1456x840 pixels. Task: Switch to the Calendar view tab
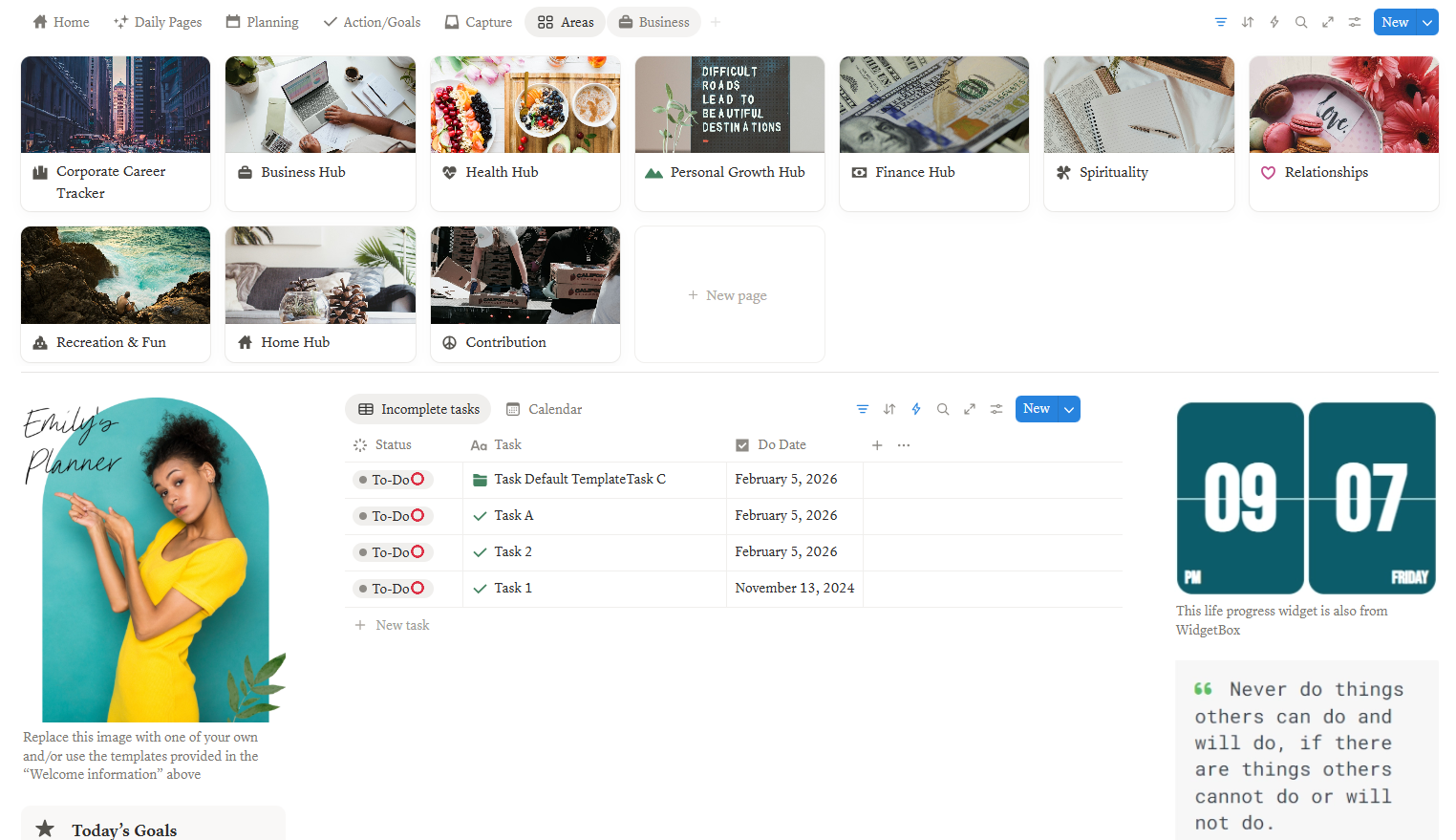click(x=554, y=408)
